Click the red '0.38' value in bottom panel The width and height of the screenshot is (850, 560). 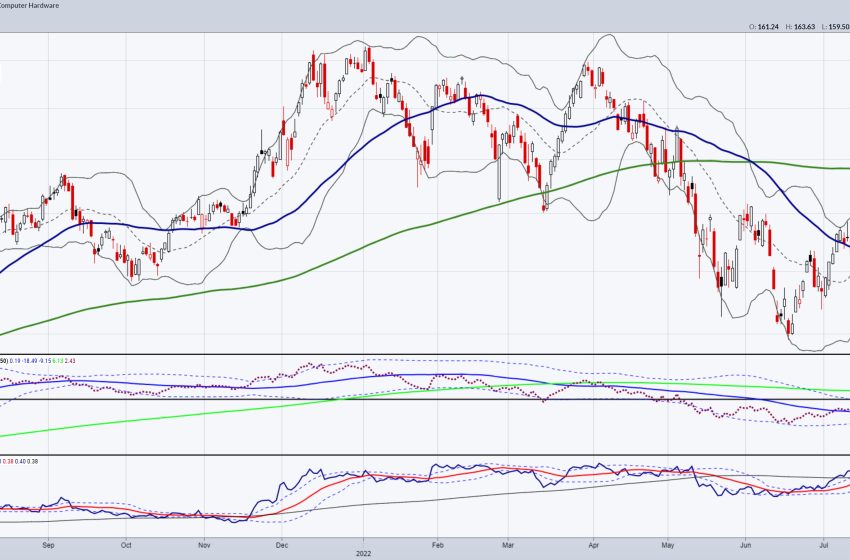coord(8,461)
